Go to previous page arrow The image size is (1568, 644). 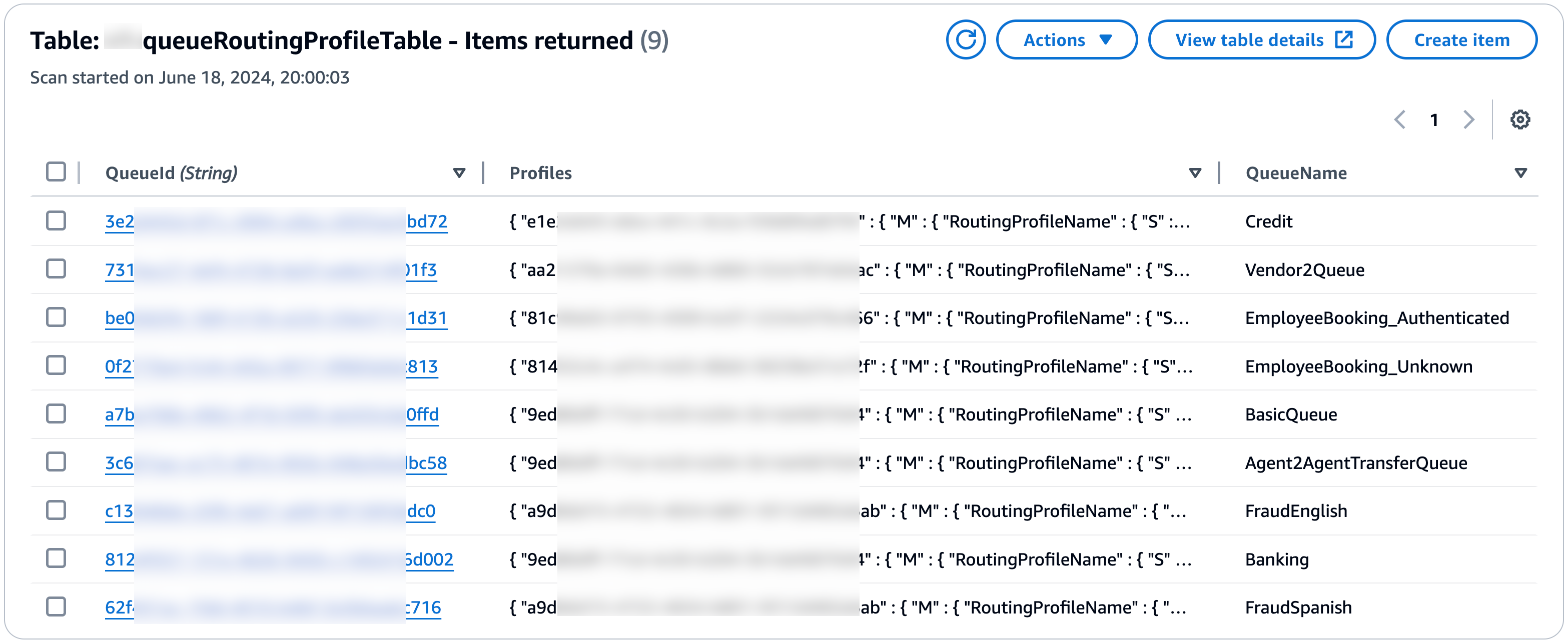1400,120
